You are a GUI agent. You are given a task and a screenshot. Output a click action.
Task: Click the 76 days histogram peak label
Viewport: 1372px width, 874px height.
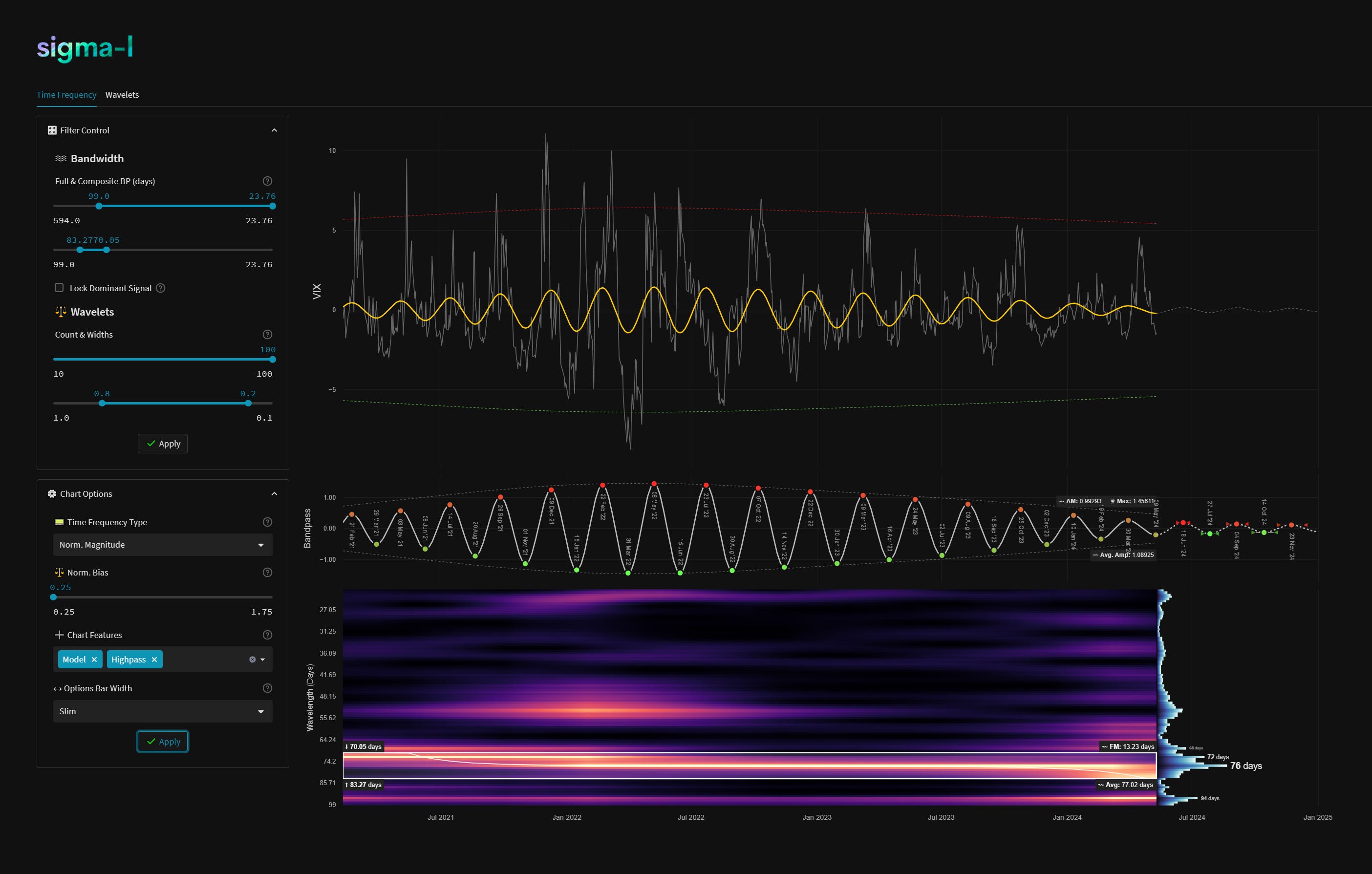[x=1246, y=766]
